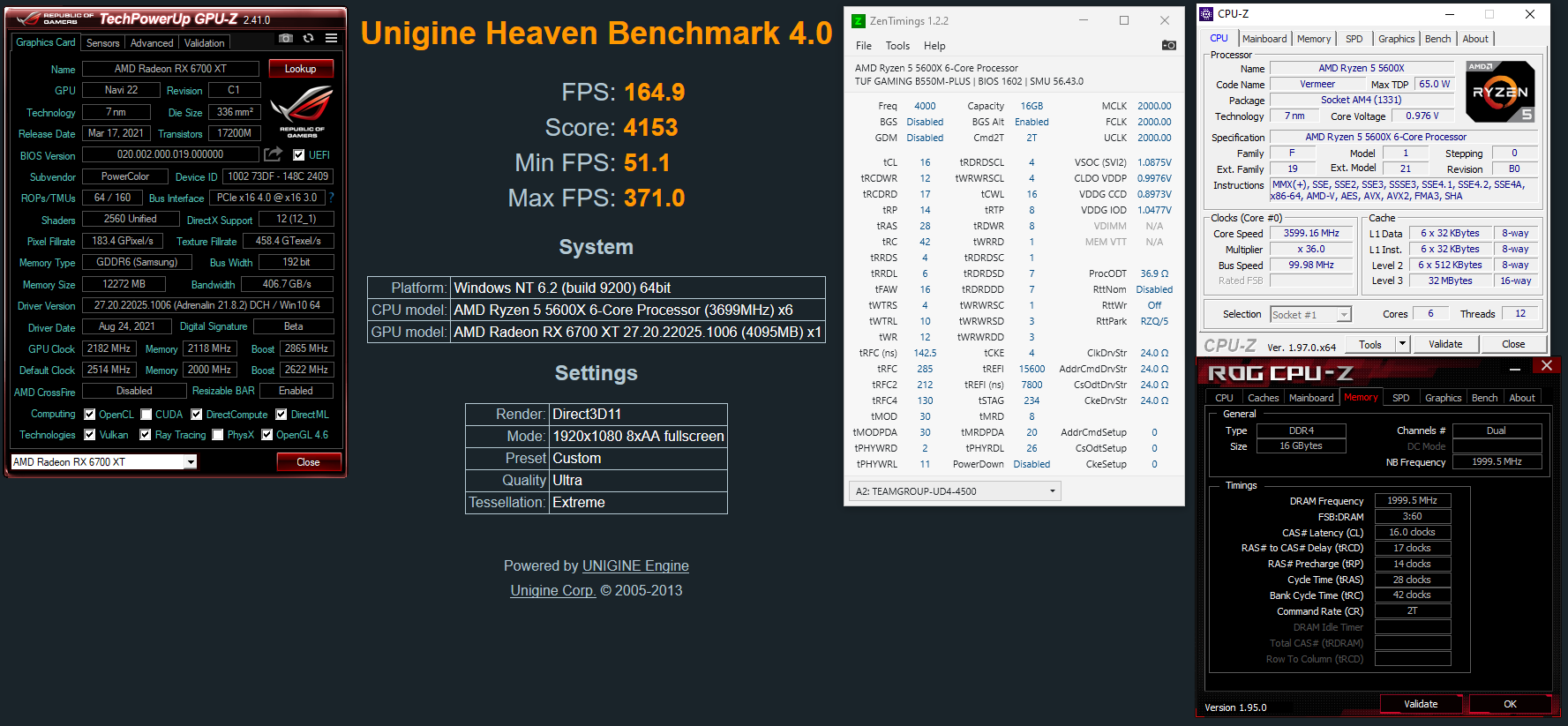Screen dimensions: 1568x726
Task: Toggle the Vulkan checkbox
Action: click(89, 434)
